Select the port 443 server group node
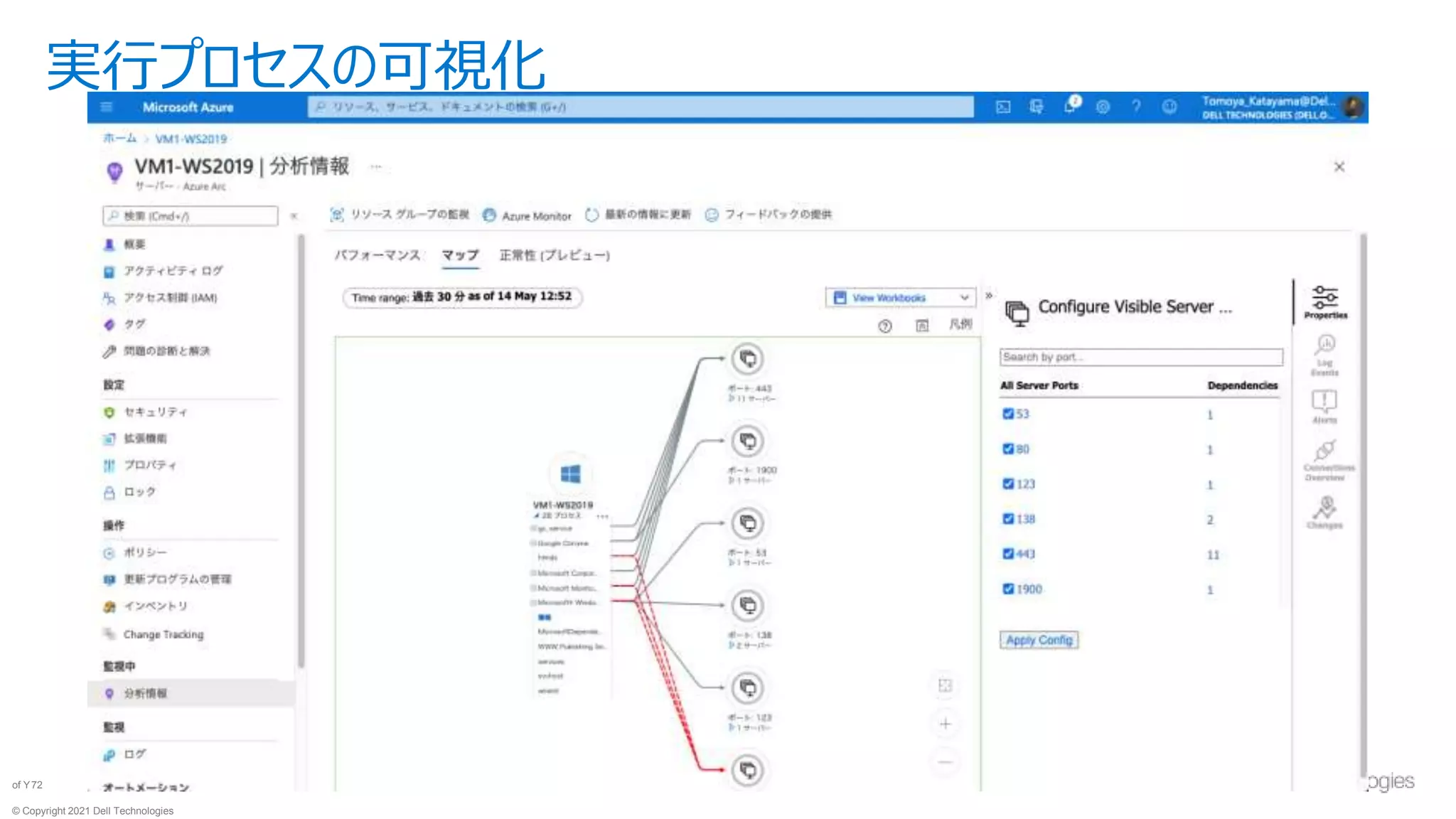The width and height of the screenshot is (1456, 819). pos(748,359)
